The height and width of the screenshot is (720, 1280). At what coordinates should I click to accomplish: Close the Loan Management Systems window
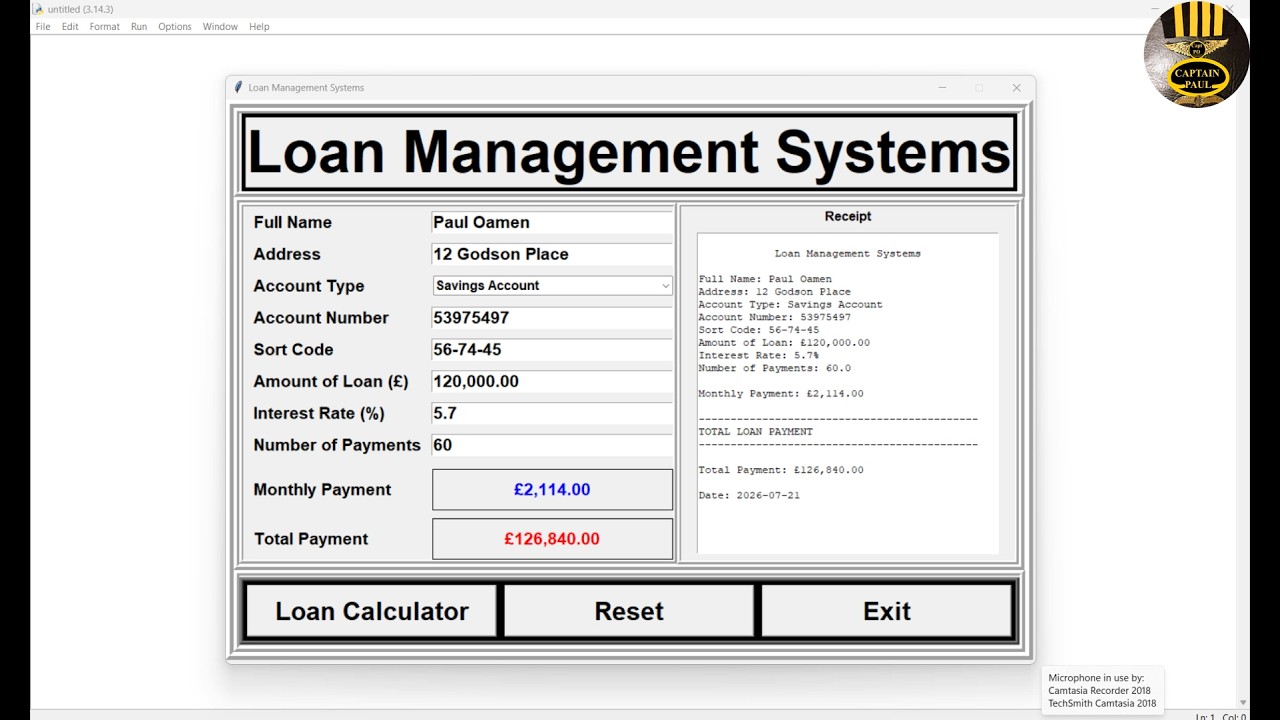tap(1016, 88)
